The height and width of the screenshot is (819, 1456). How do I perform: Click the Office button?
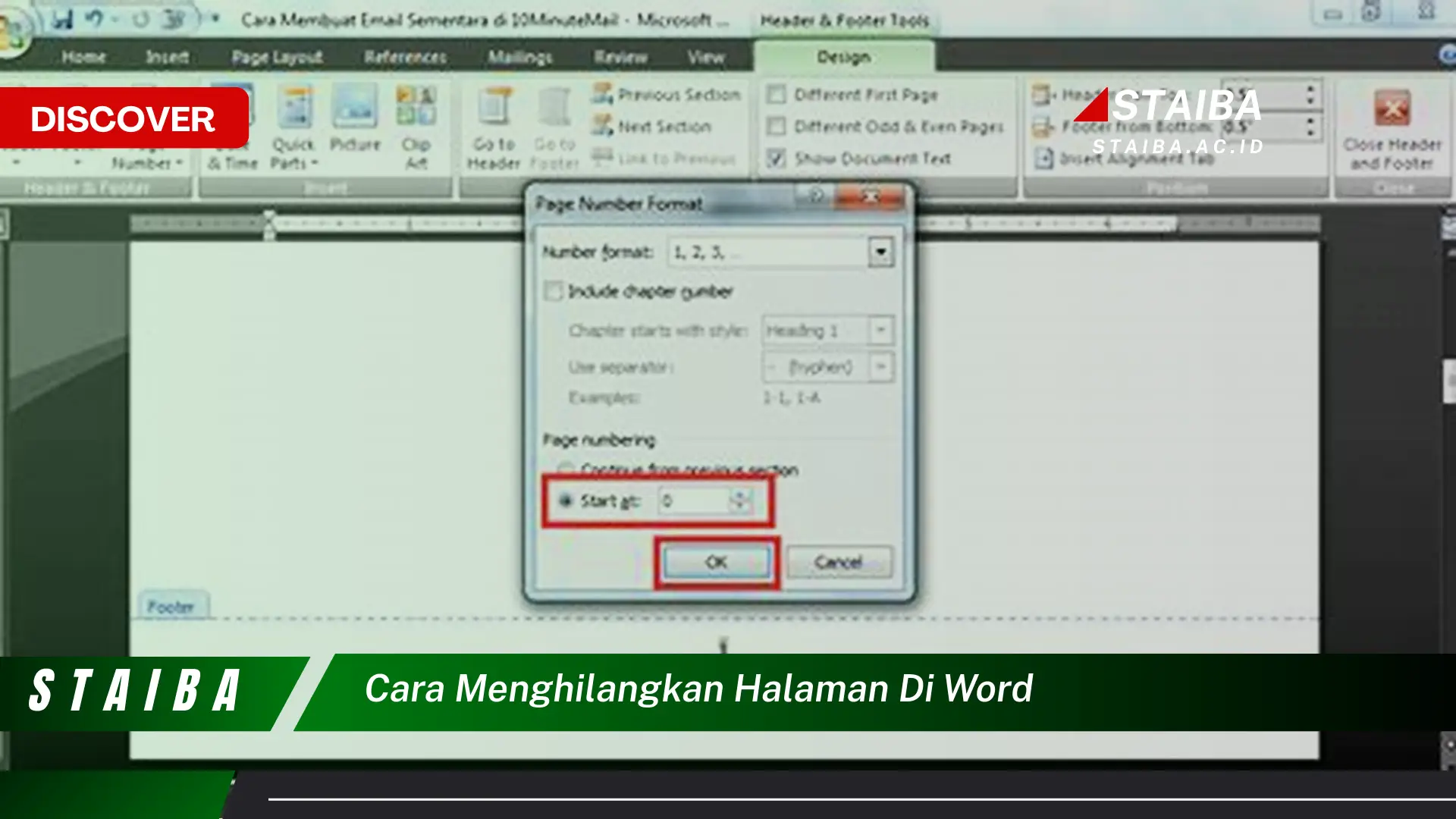coord(14,32)
